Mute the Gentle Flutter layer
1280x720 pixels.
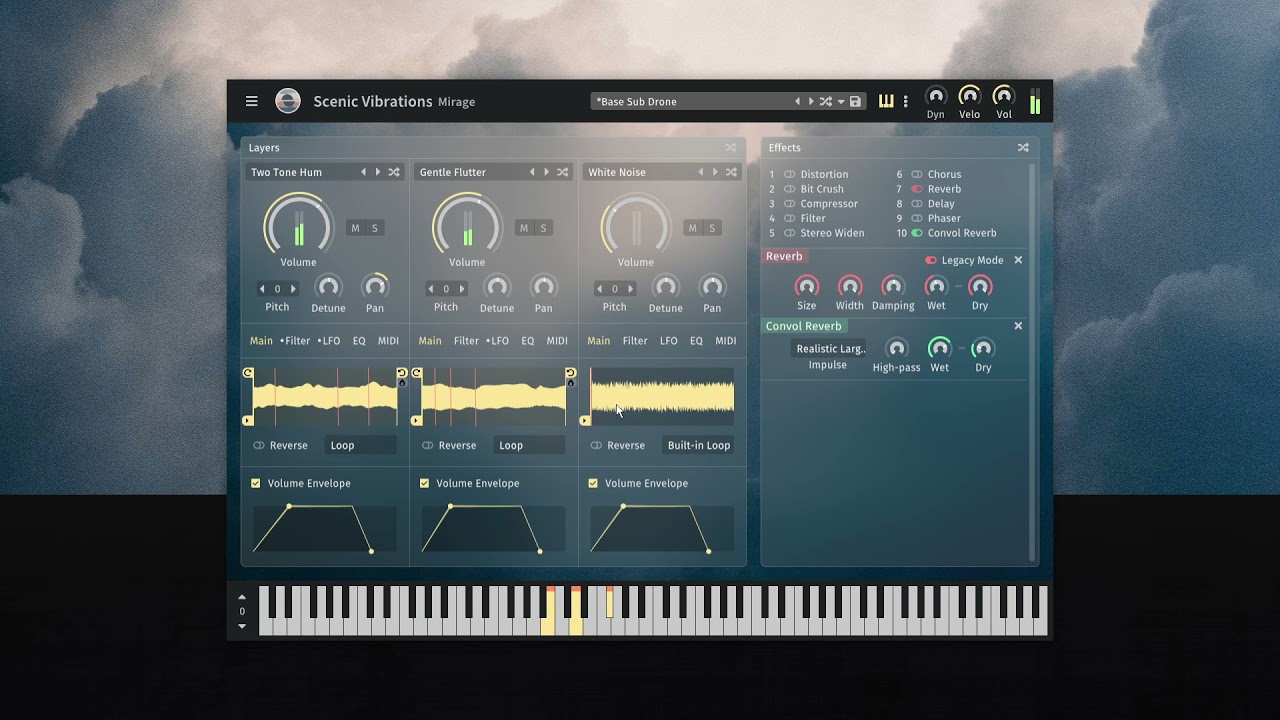523,228
